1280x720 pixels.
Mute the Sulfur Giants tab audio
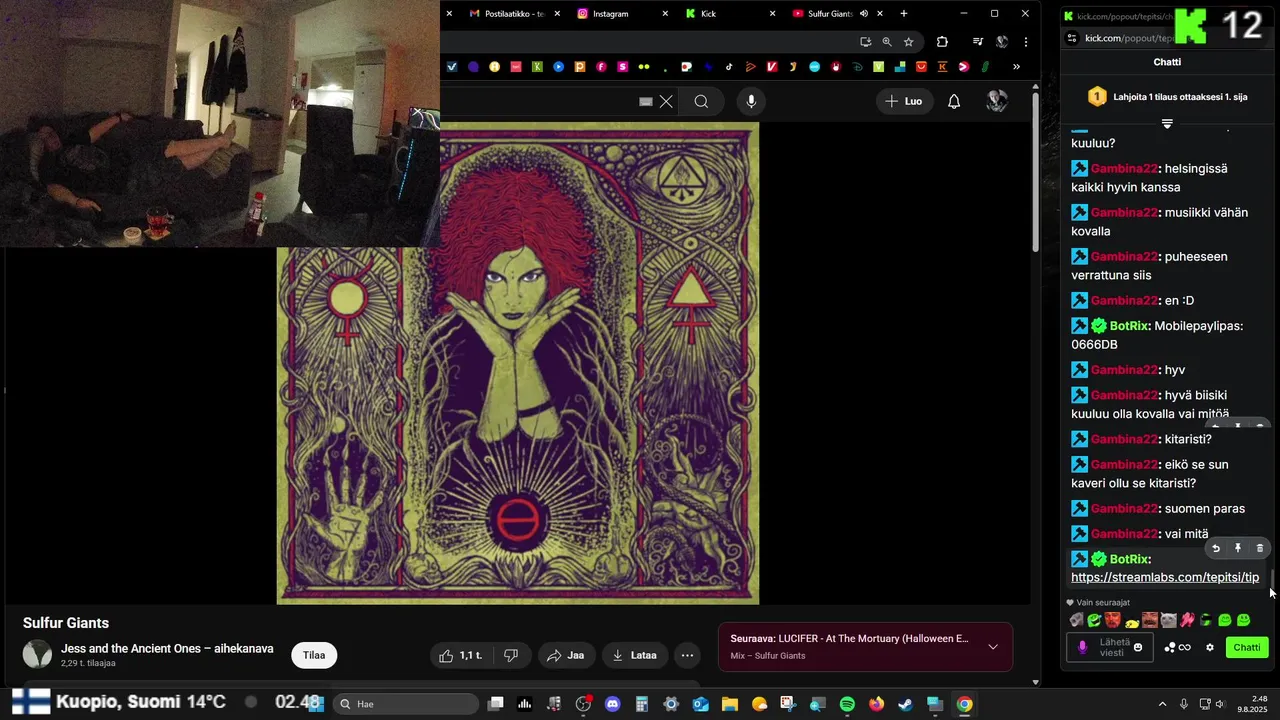point(864,13)
